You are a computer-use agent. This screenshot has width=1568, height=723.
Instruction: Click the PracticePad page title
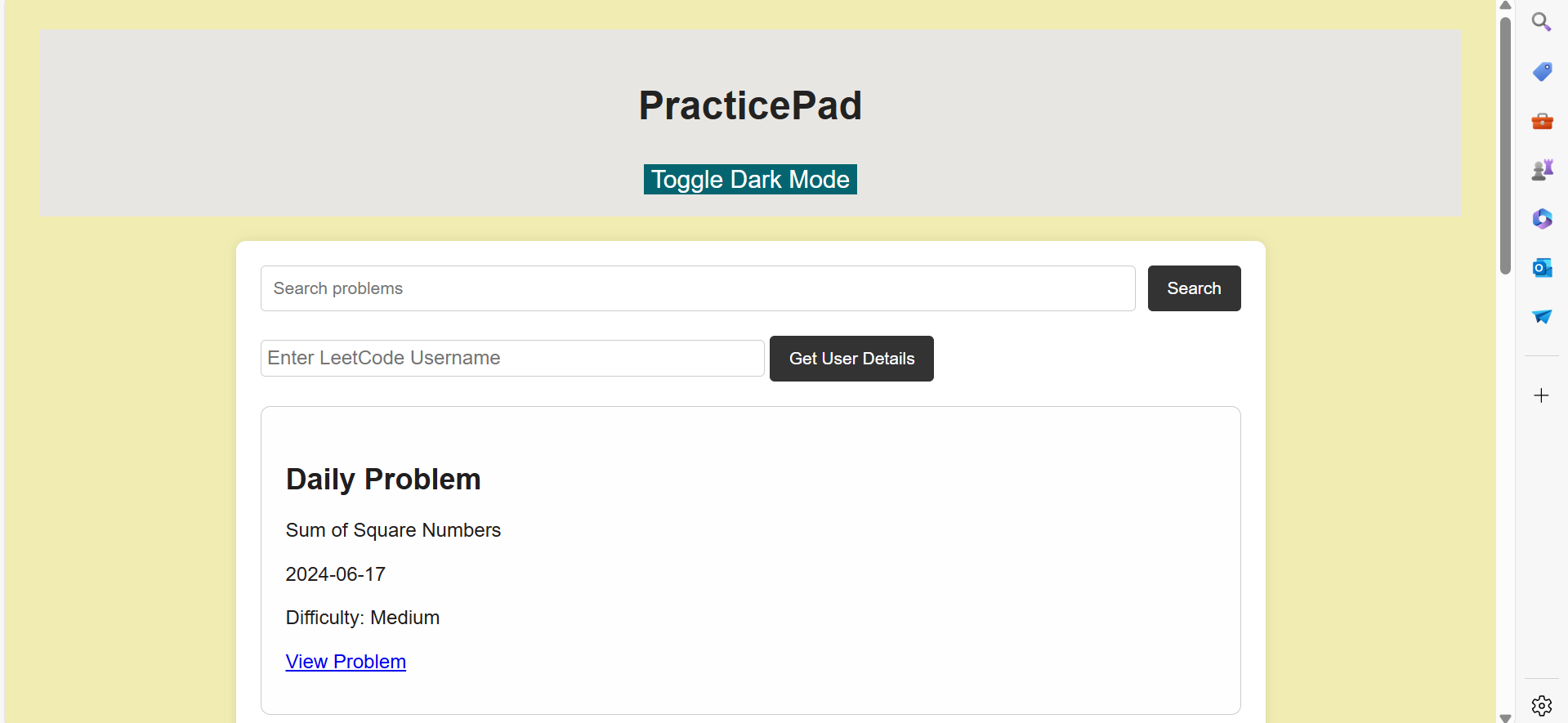pyautogui.click(x=749, y=105)
